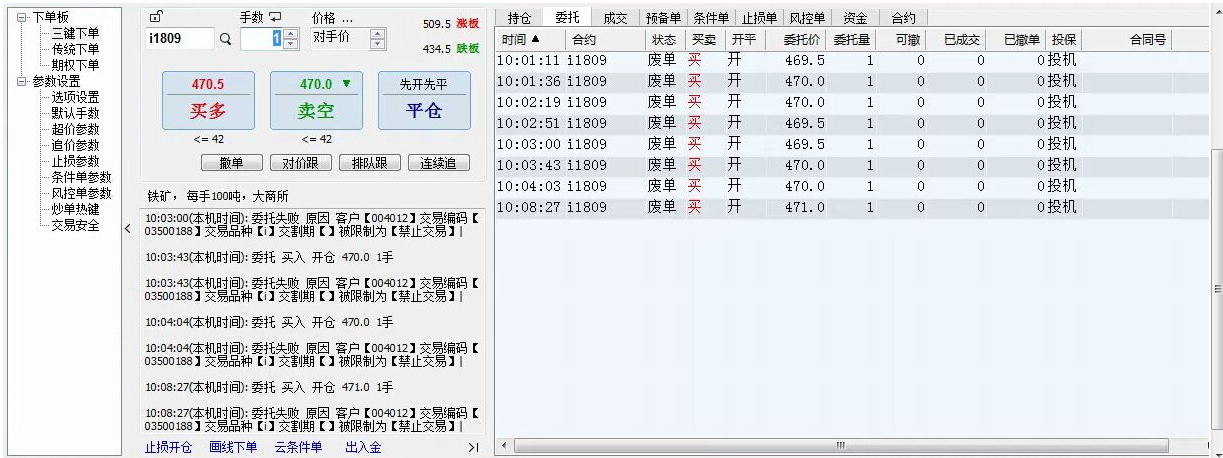Screen dimensions: 1223x458
Task: Open the 画线下单 link
Action: [x=233, y=448]
